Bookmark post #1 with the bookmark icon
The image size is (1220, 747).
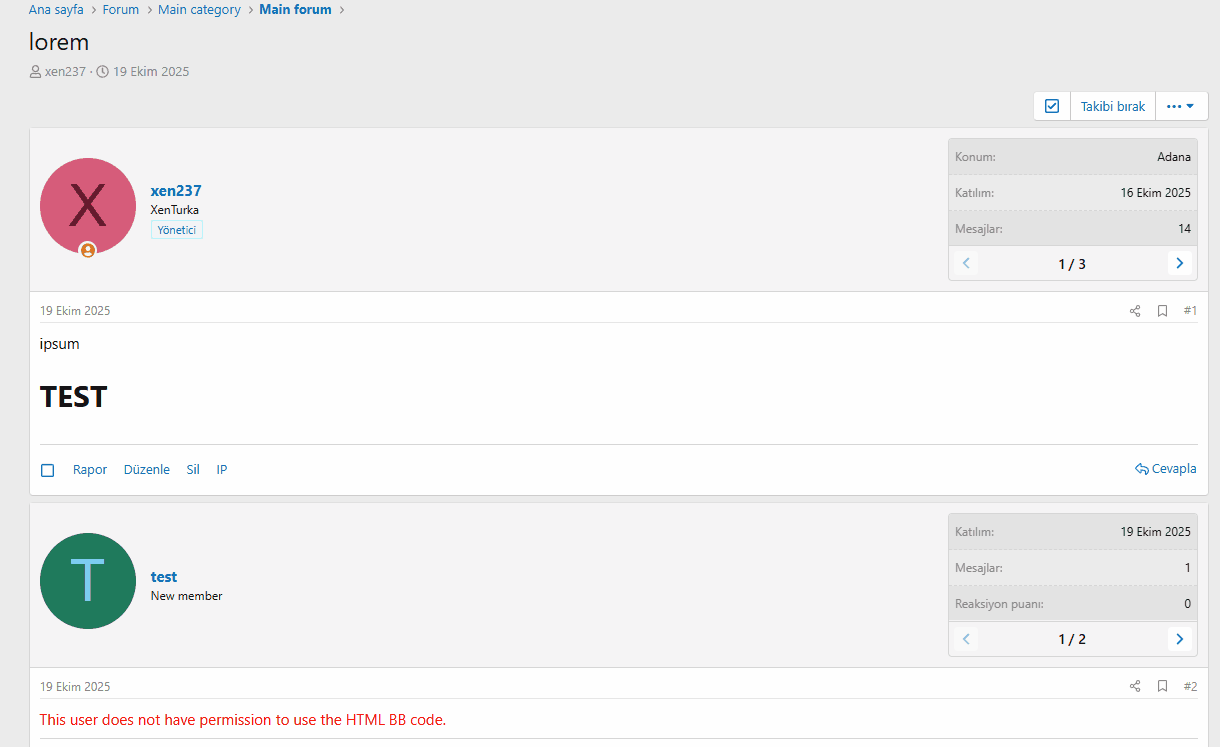pos(1162,310)
